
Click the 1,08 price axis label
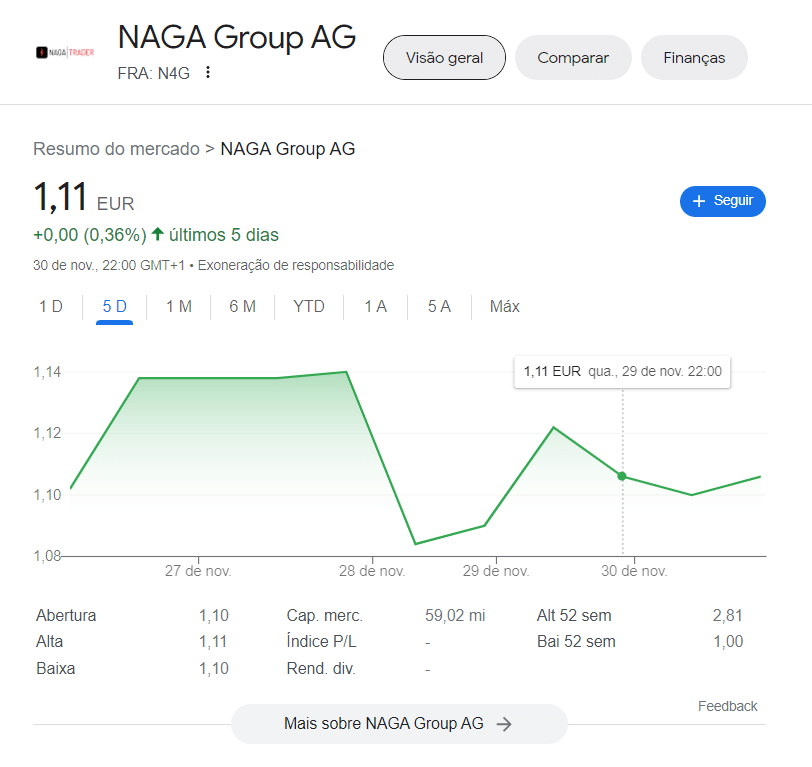click(x=47, y=556)
